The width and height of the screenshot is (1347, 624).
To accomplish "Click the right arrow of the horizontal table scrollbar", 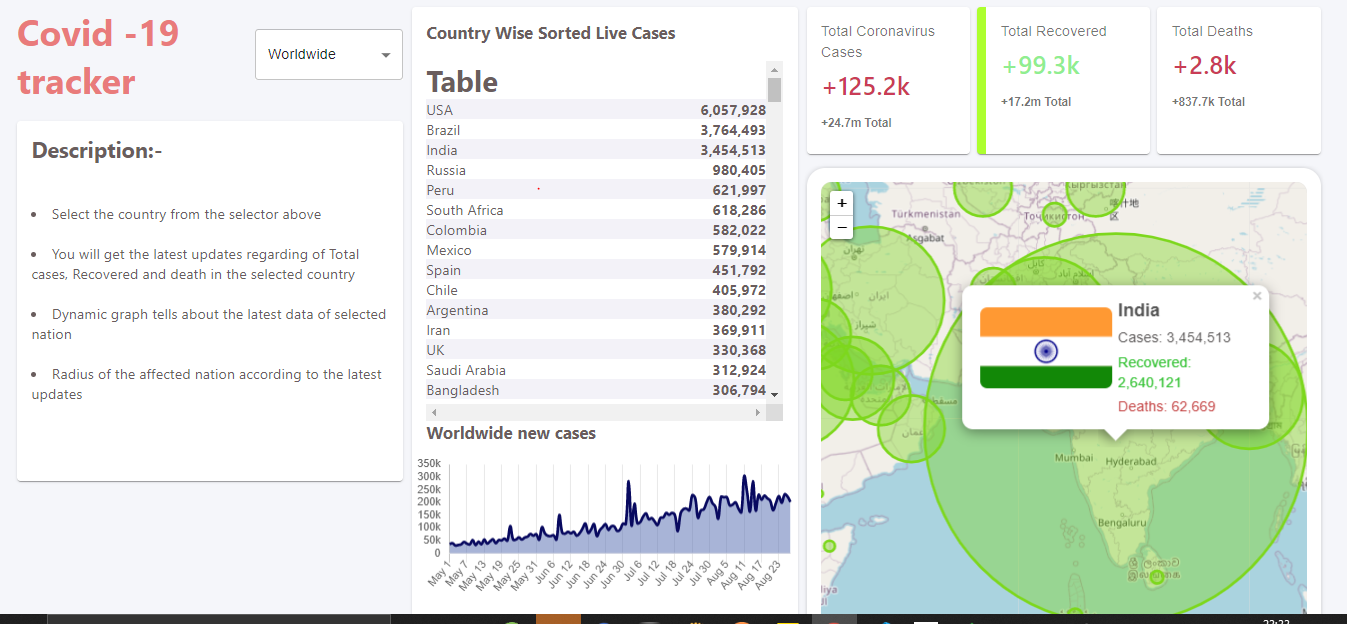I will (x=758, y=411).
